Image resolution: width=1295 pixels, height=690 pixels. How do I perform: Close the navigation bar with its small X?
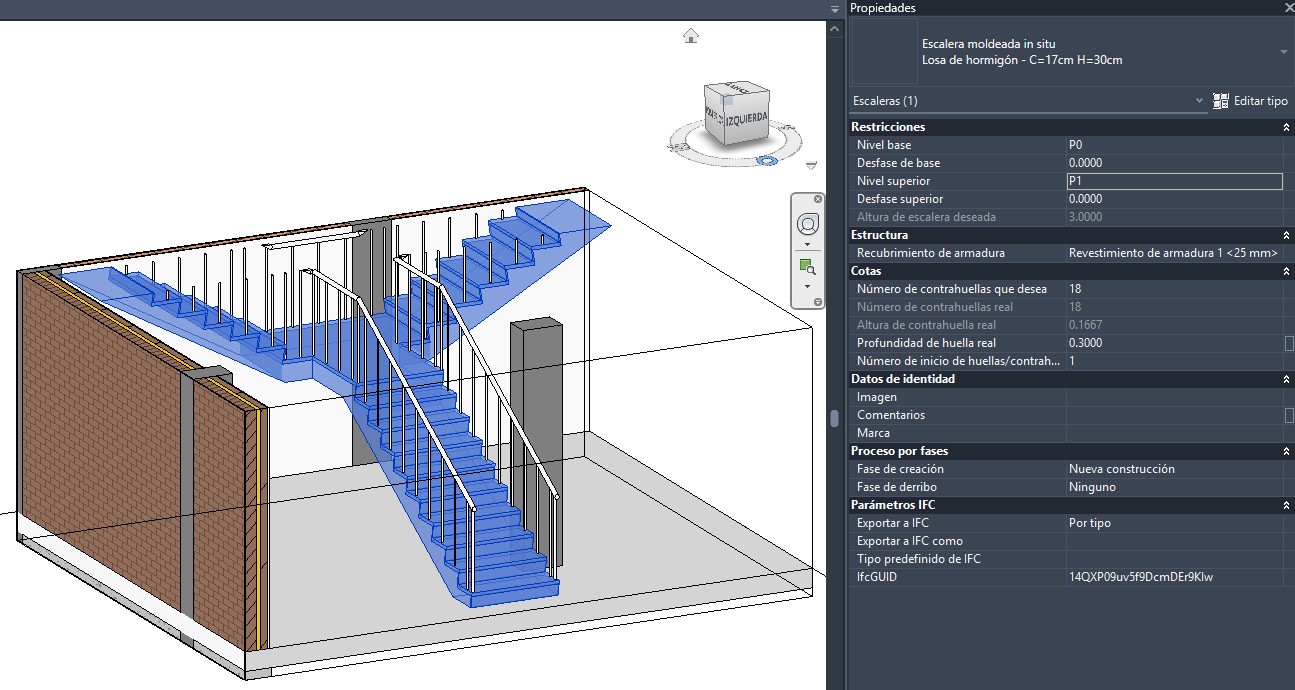point(818,199)
